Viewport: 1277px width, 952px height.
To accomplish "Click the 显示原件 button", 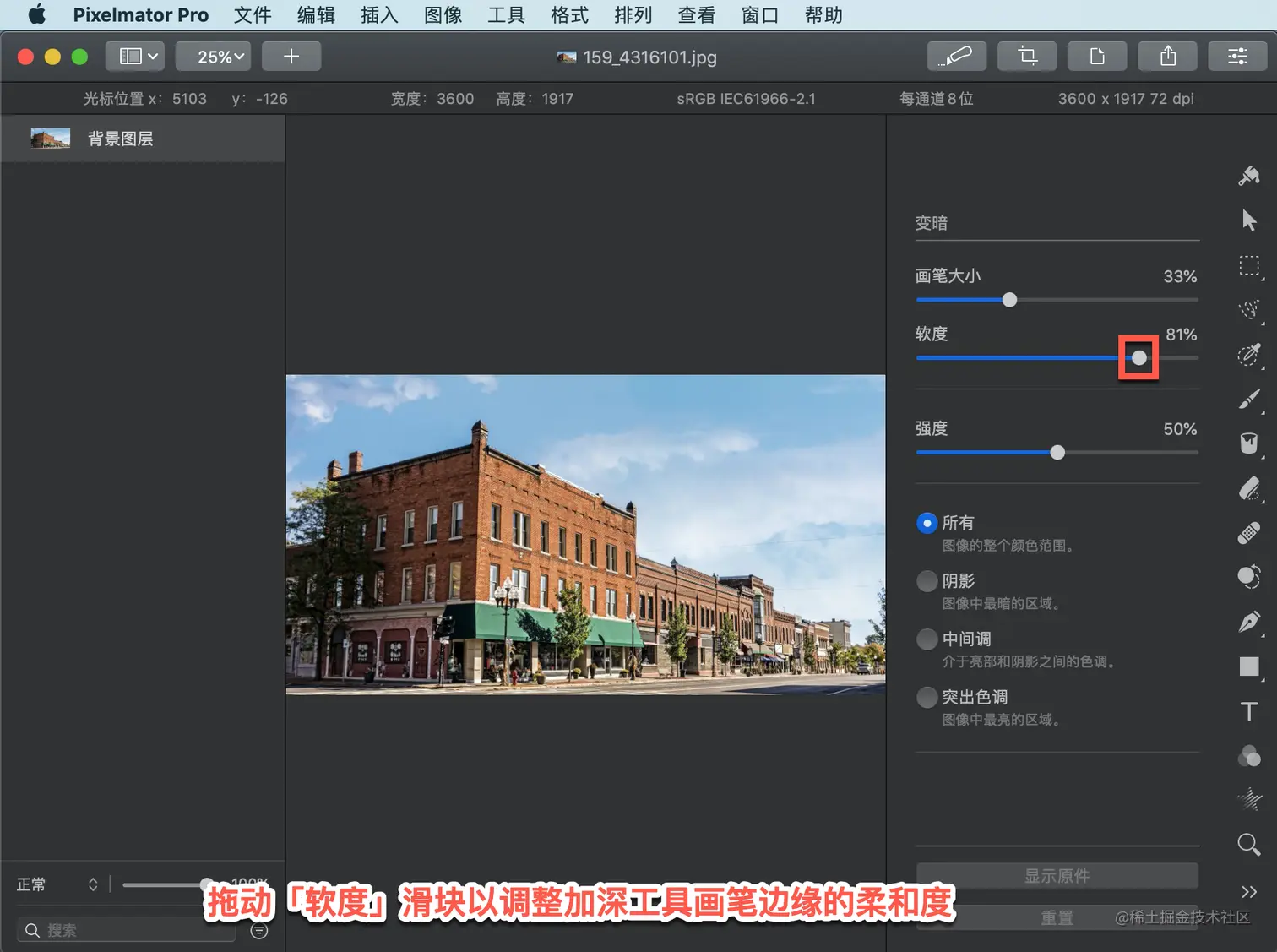I will coord(1057,876).
